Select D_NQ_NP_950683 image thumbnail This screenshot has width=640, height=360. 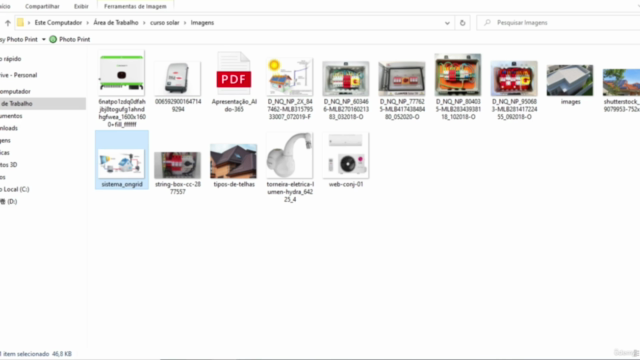click(514, 78)
